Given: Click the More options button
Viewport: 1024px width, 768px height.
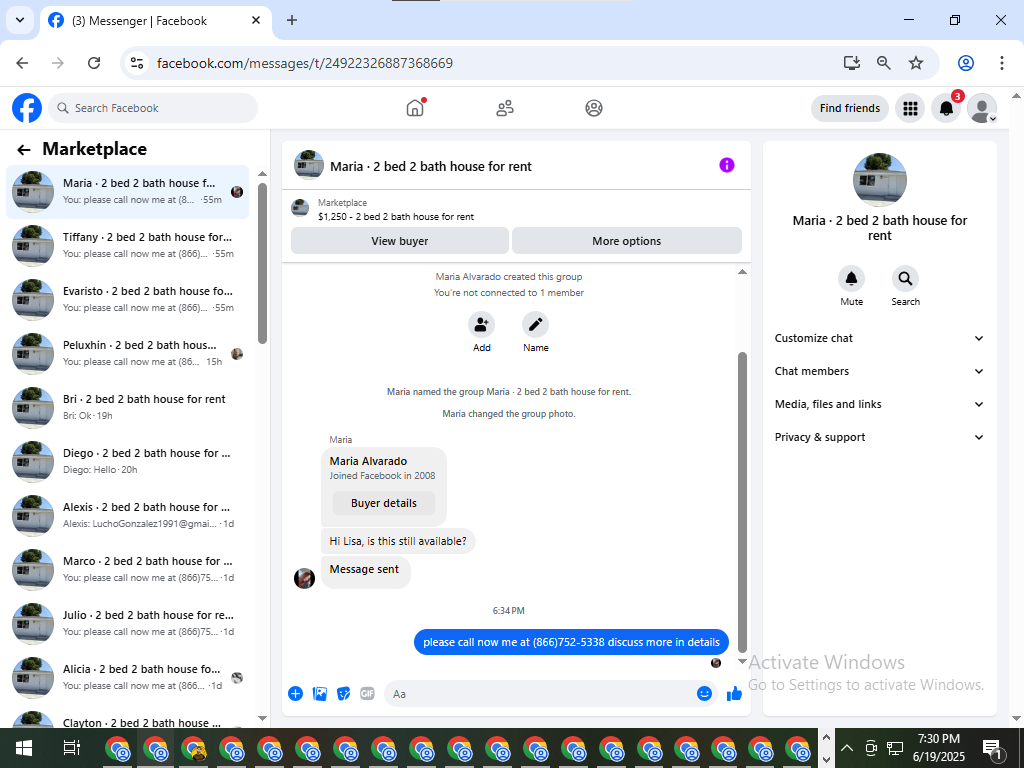Looking at the screenshot, I should coord(627,241).
